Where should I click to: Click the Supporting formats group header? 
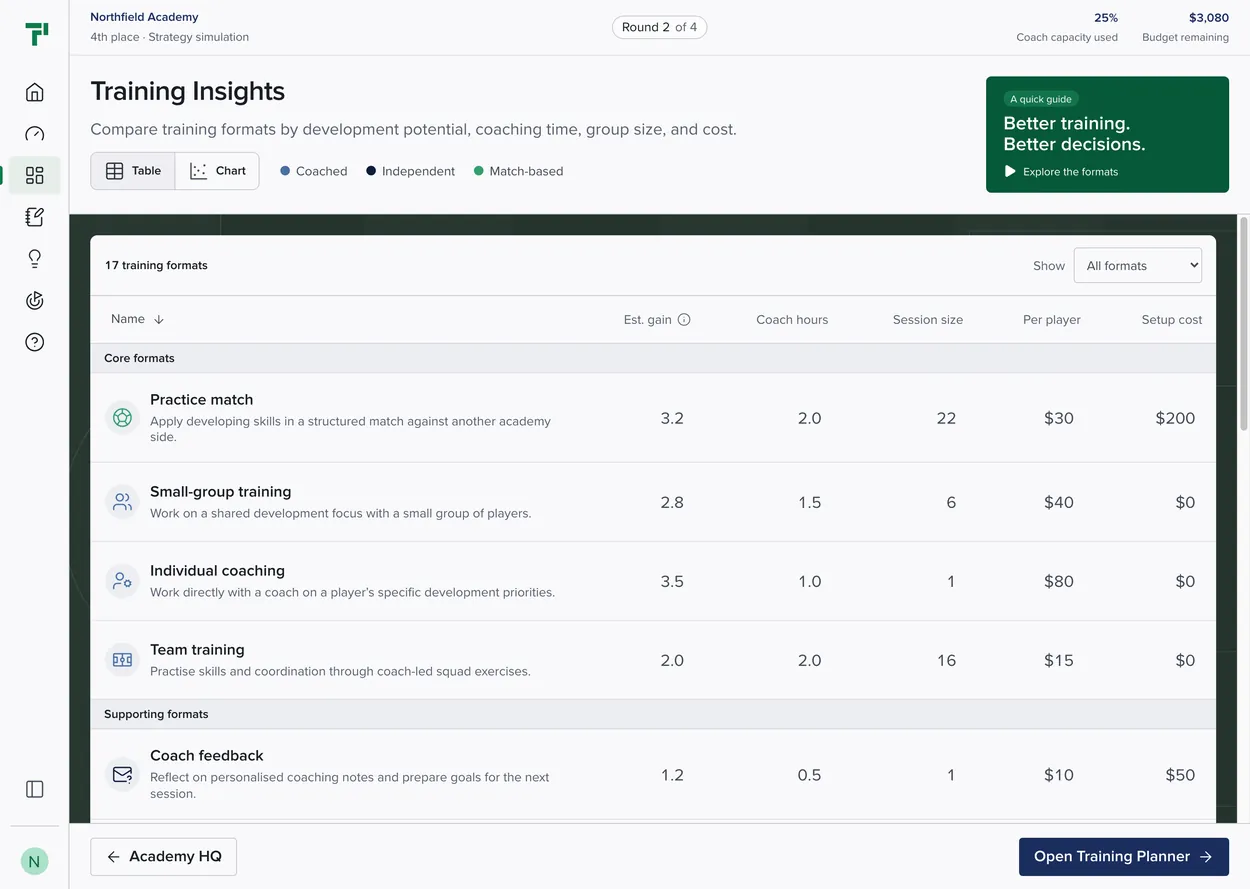point(653,714)
